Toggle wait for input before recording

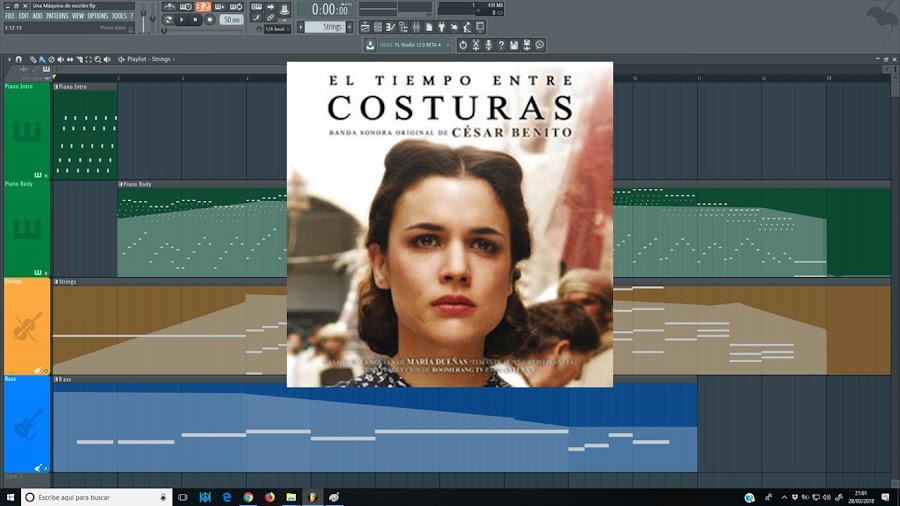[x=185, y=7]
